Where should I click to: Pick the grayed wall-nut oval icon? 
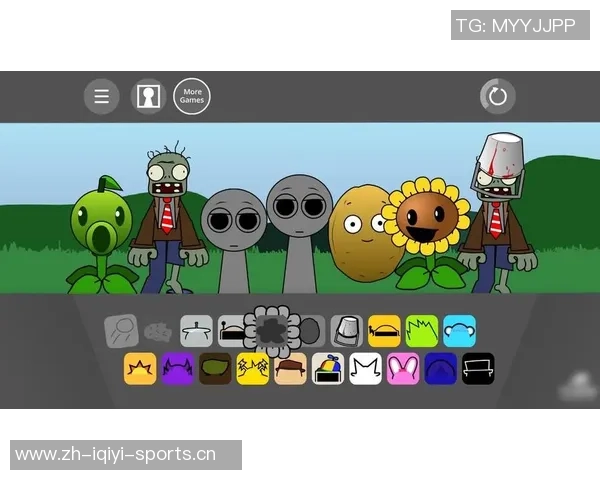coord(312,331)
